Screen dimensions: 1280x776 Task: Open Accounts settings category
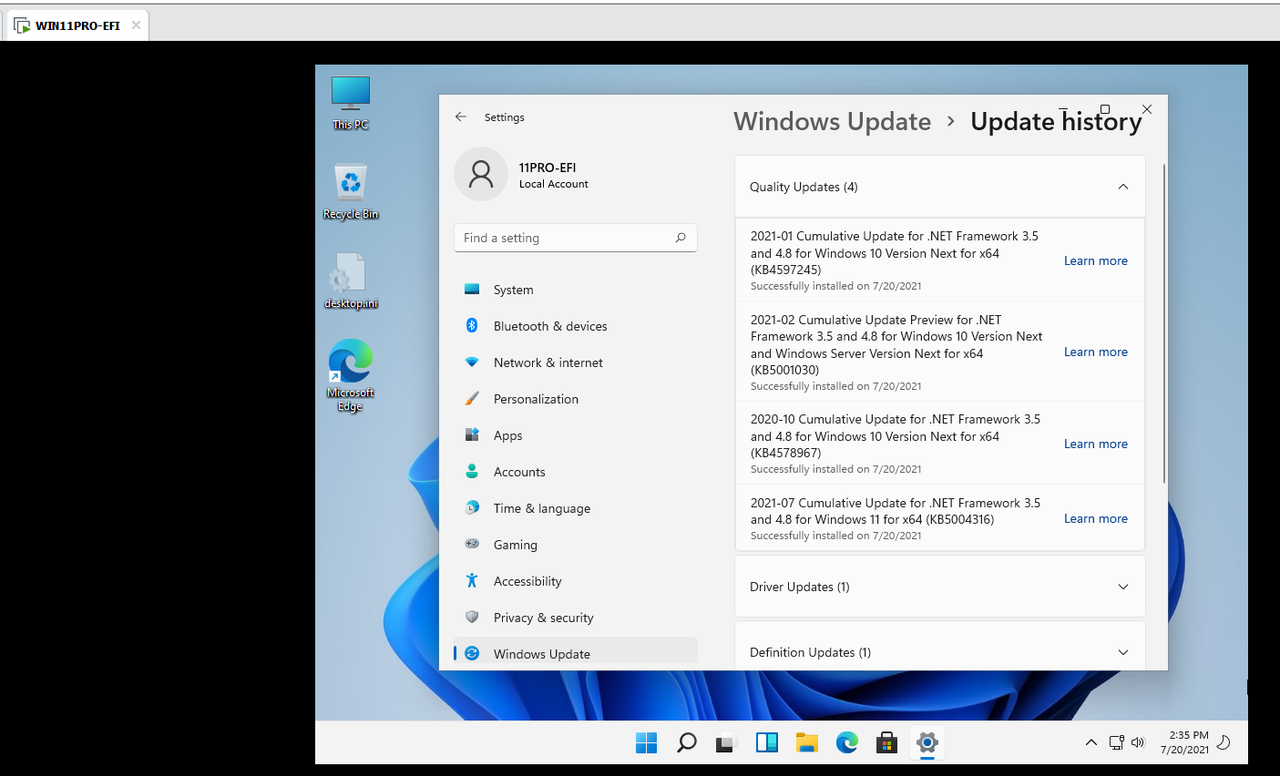click(575, 472)
